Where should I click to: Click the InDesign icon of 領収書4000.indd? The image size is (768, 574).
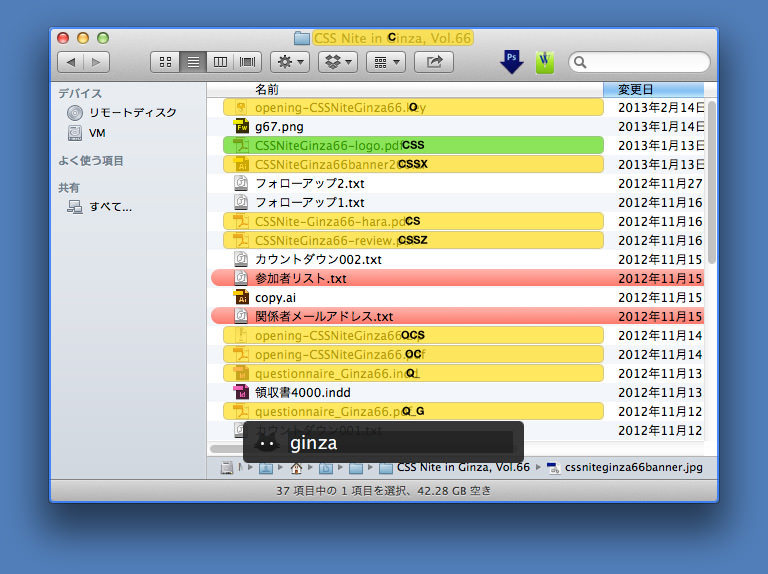point(241,392)
